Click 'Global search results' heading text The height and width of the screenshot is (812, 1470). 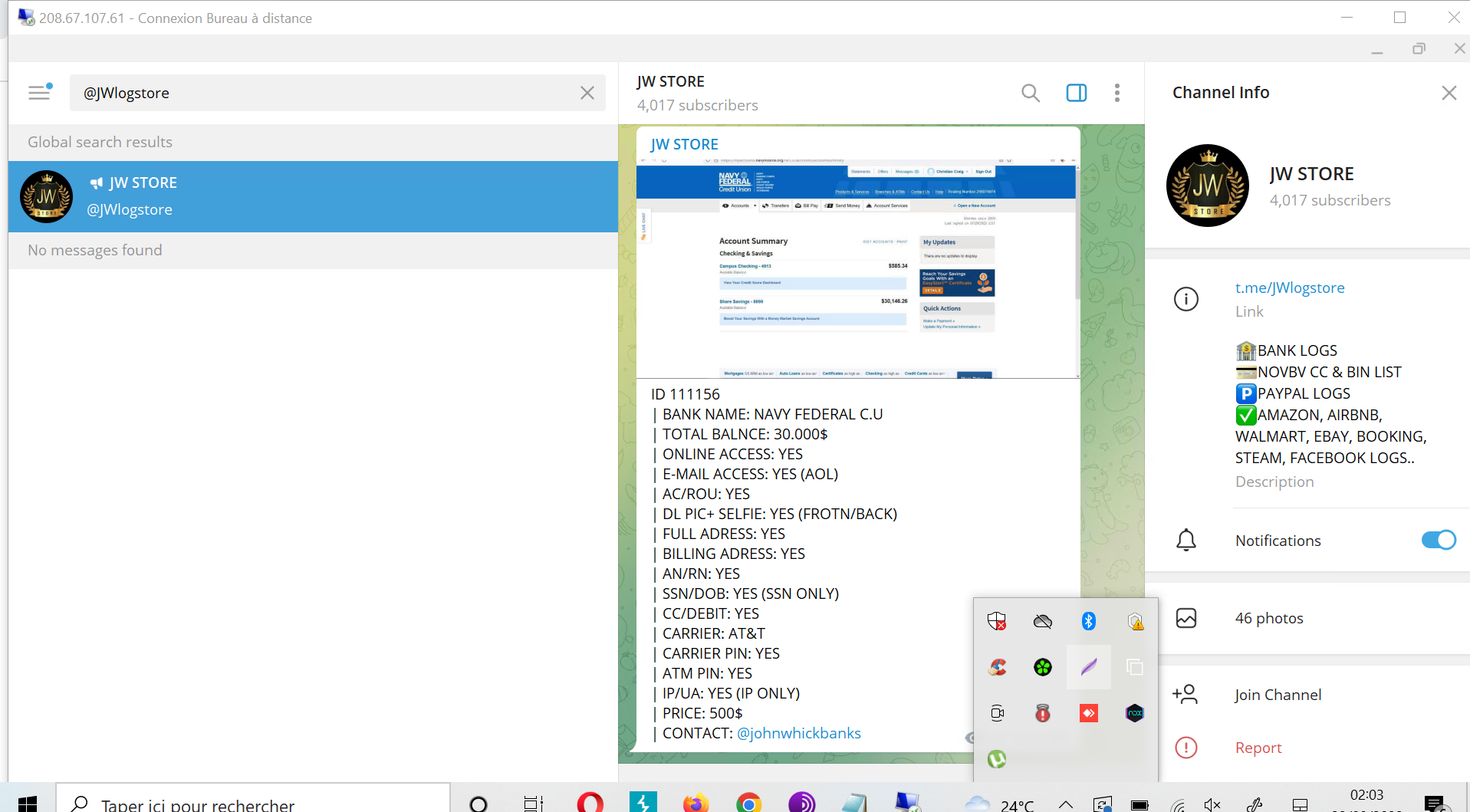pos(100,142)
